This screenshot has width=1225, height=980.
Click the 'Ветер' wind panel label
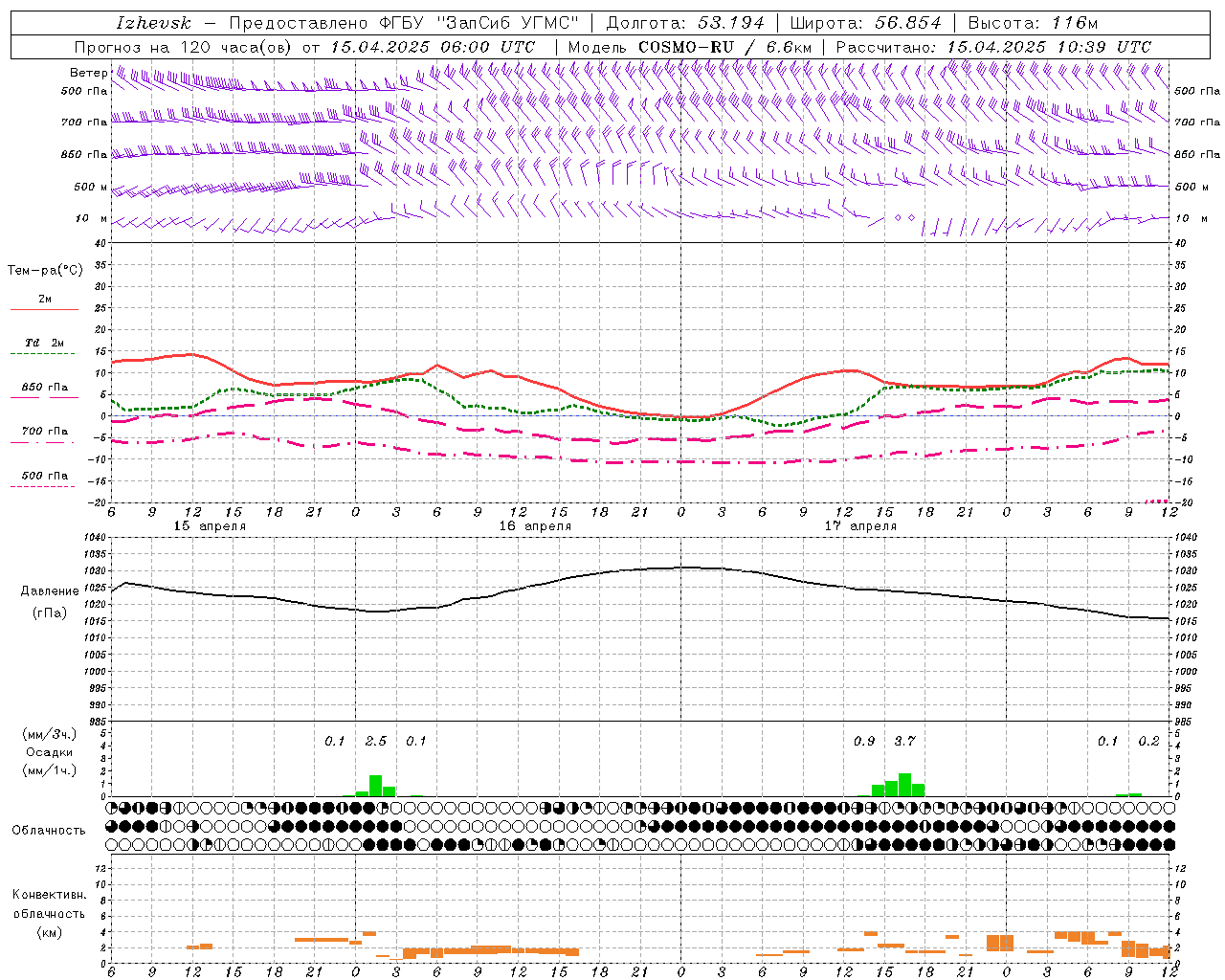(x=88, y=73)
